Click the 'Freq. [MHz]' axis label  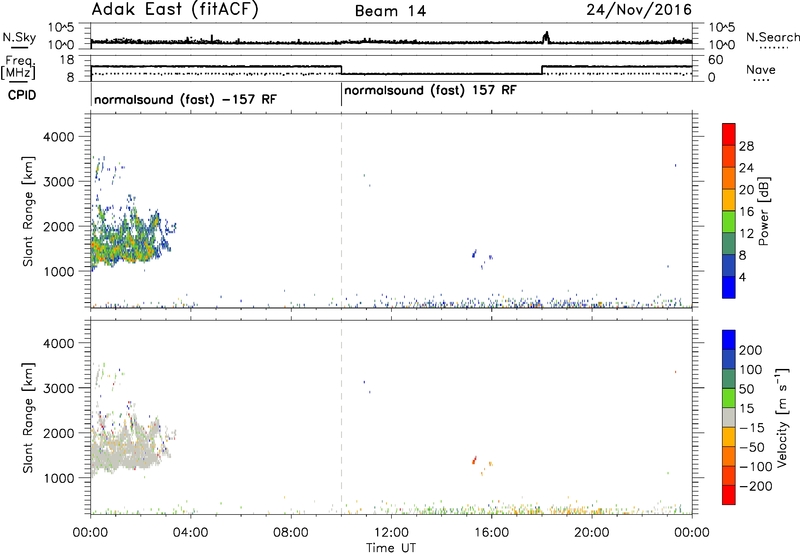coord(18,68)
